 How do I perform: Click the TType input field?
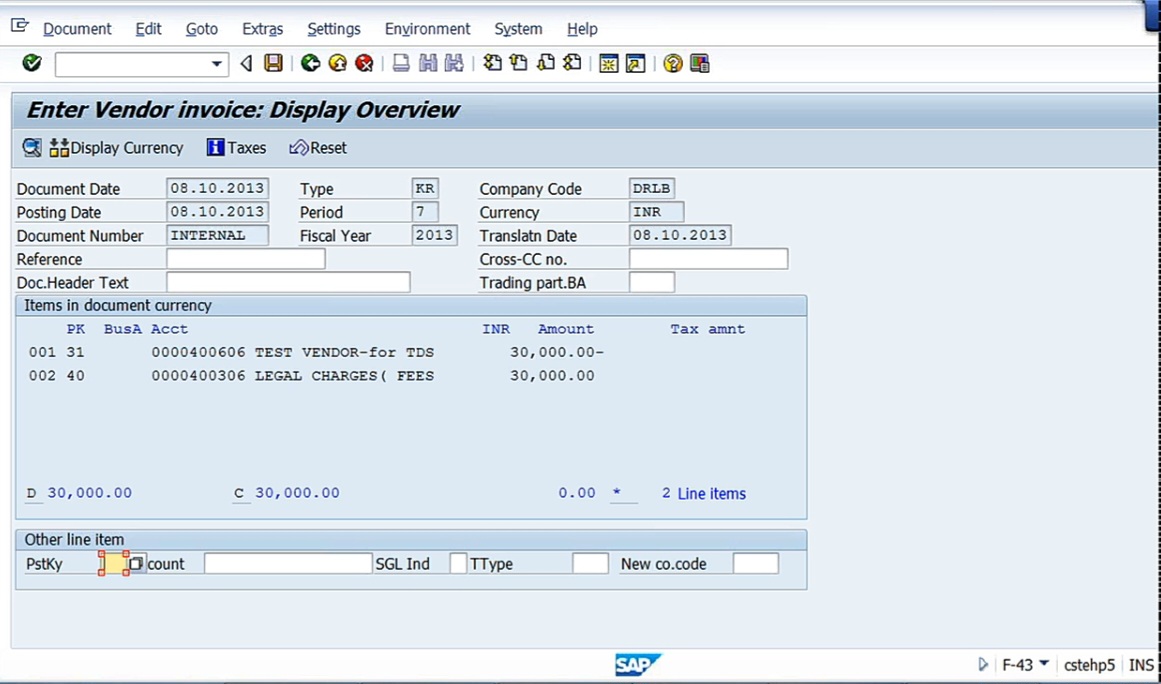tap(590, 563)
